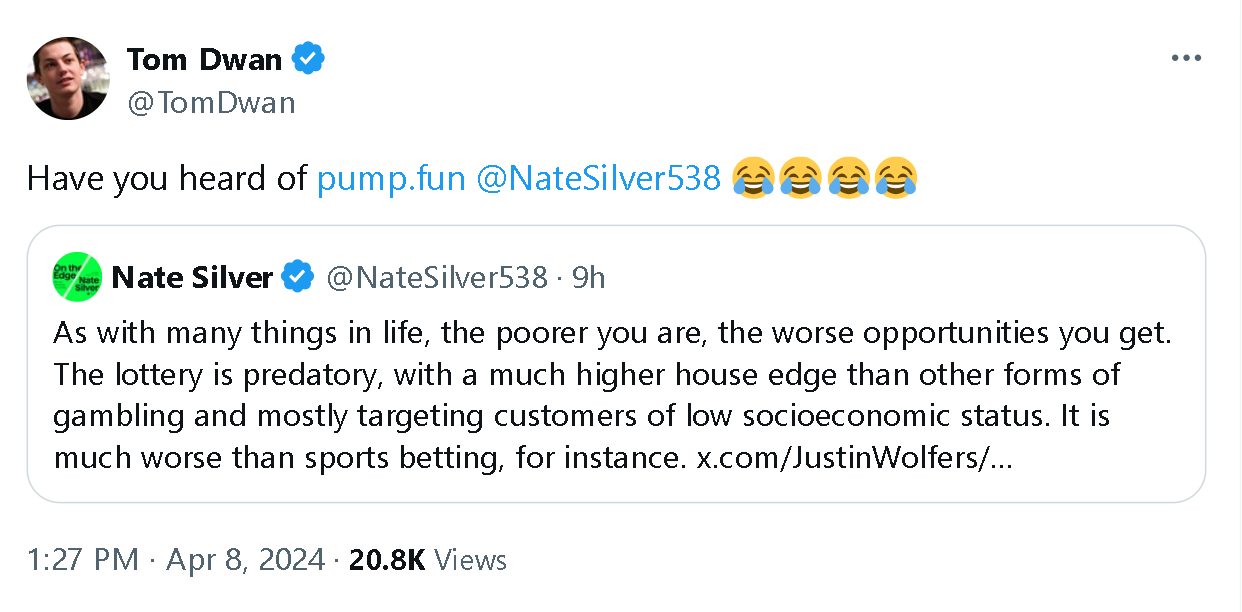Click the "Have you heard of" tweet text
This screenshot has width=1242, height=612.
point(166,179)
